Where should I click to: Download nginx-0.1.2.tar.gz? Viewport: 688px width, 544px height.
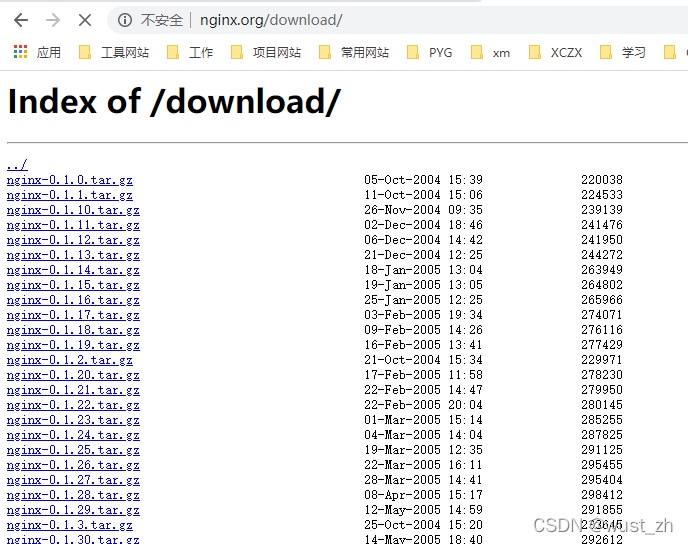[69, 360]
